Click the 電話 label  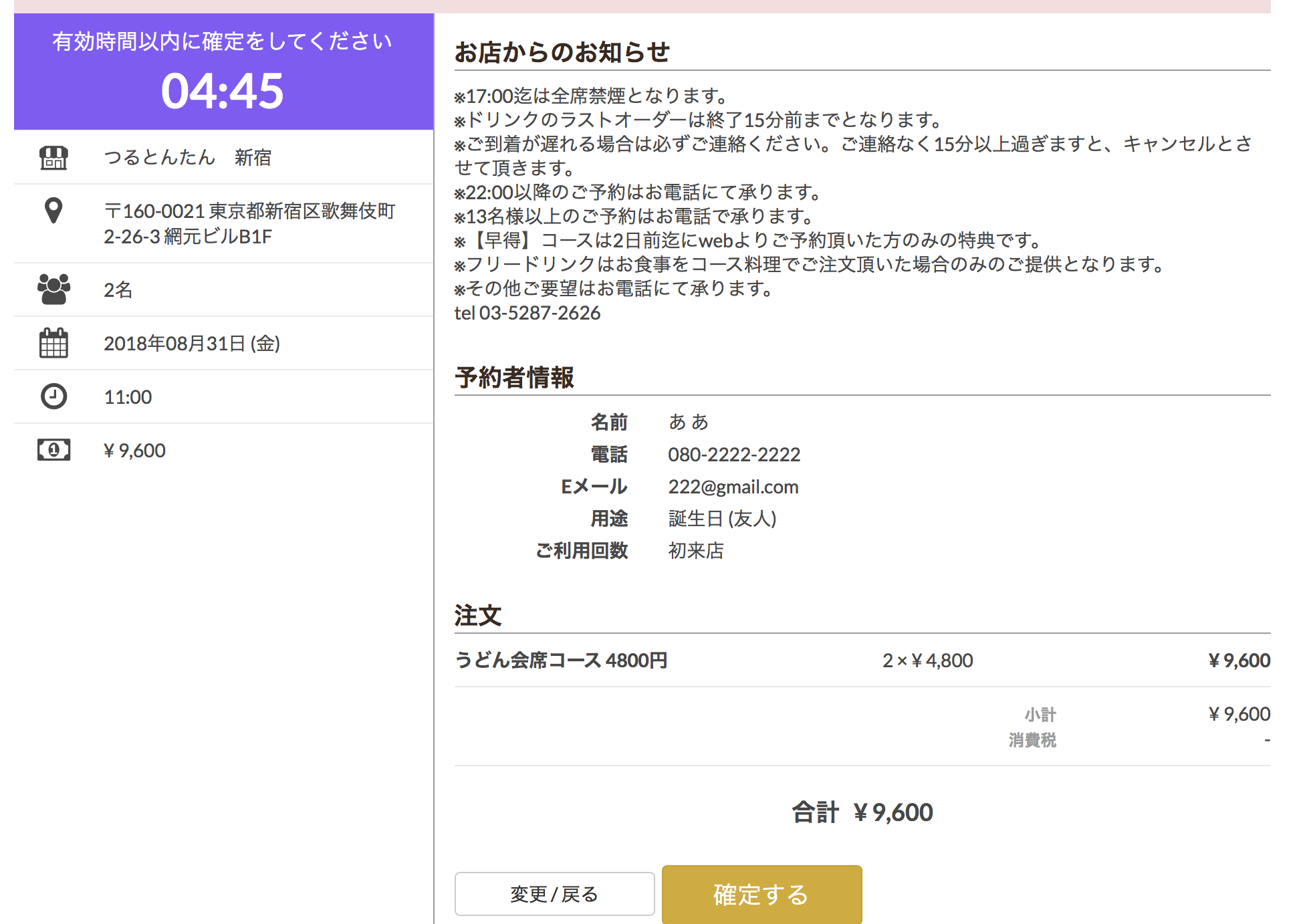tap(609, 454)
